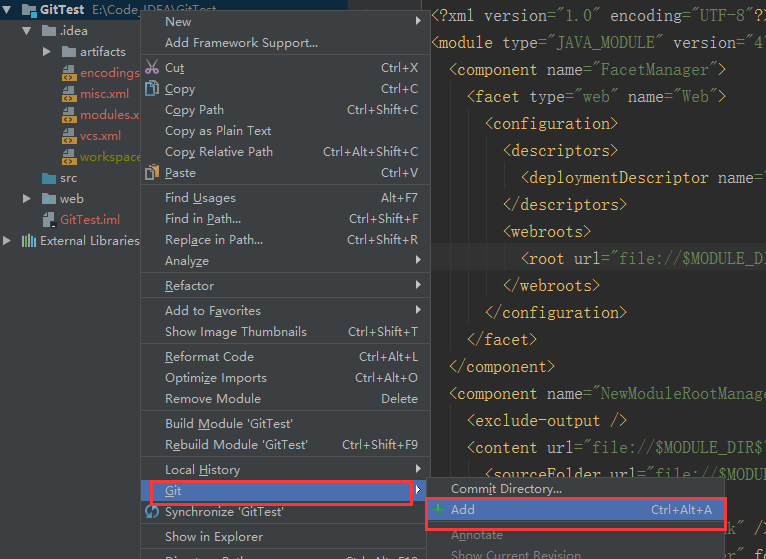
Task: Click the green plus icon beside Add
Action: pos(438,510)
